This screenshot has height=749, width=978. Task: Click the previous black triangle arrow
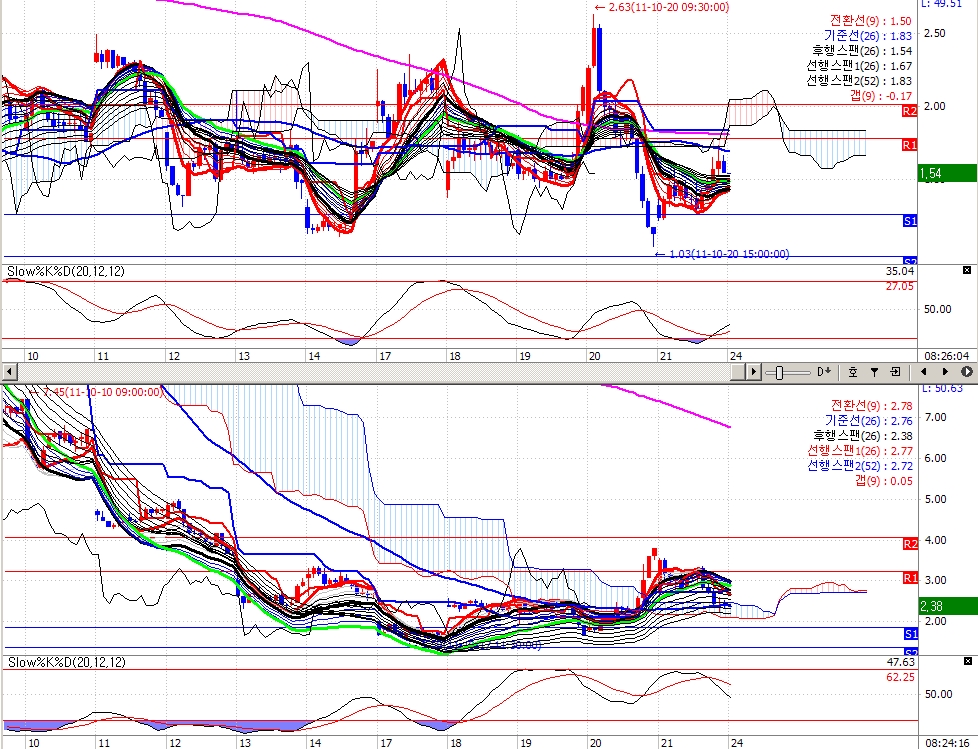point(924,372)
